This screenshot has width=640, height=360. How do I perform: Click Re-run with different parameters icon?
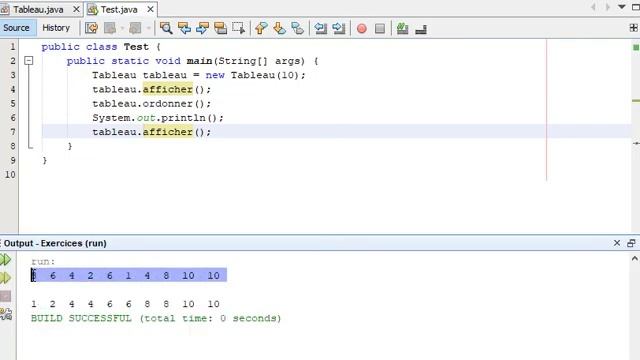(x=6, y=278)
